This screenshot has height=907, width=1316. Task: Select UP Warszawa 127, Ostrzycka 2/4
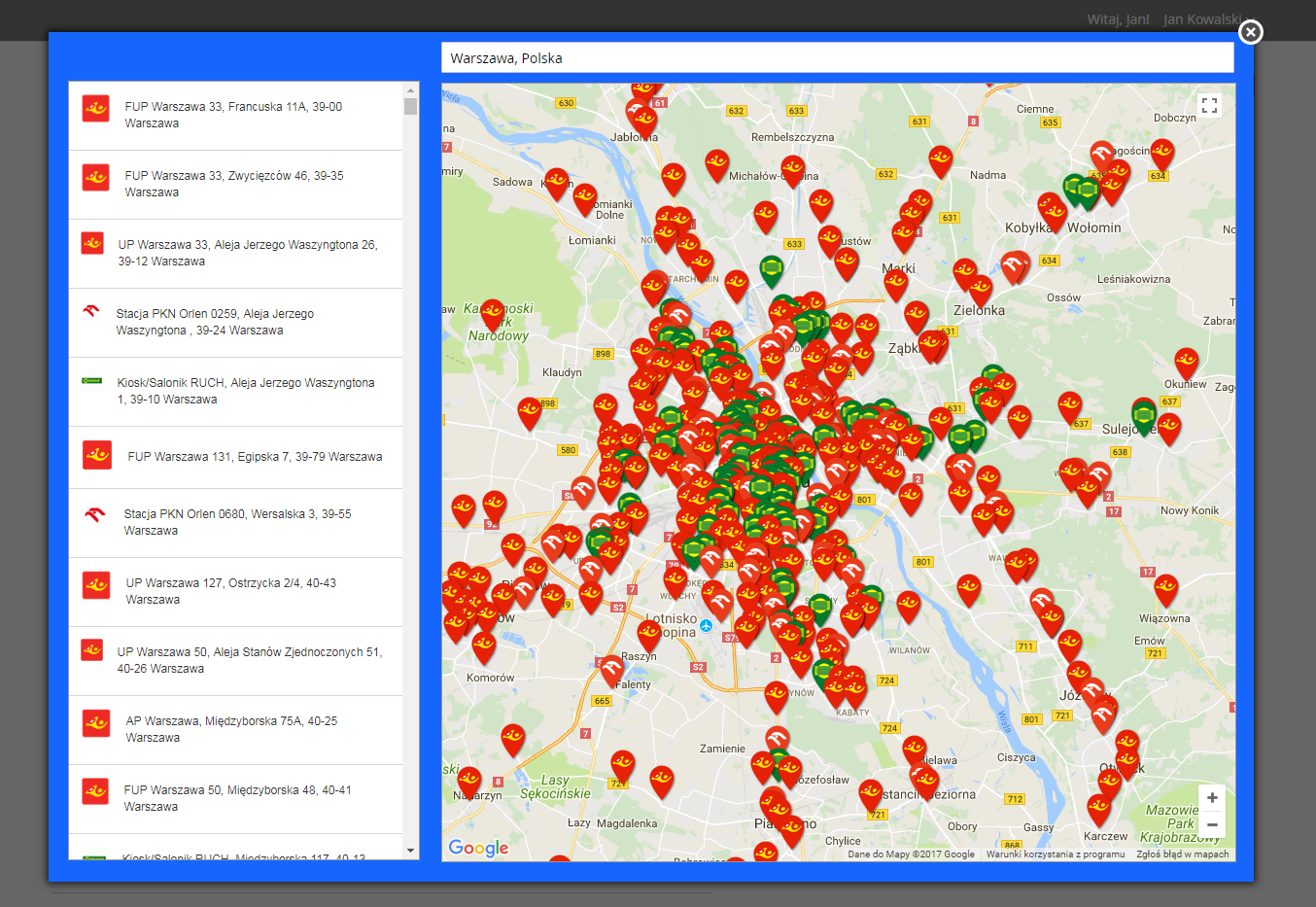click(x=236, y=592)
